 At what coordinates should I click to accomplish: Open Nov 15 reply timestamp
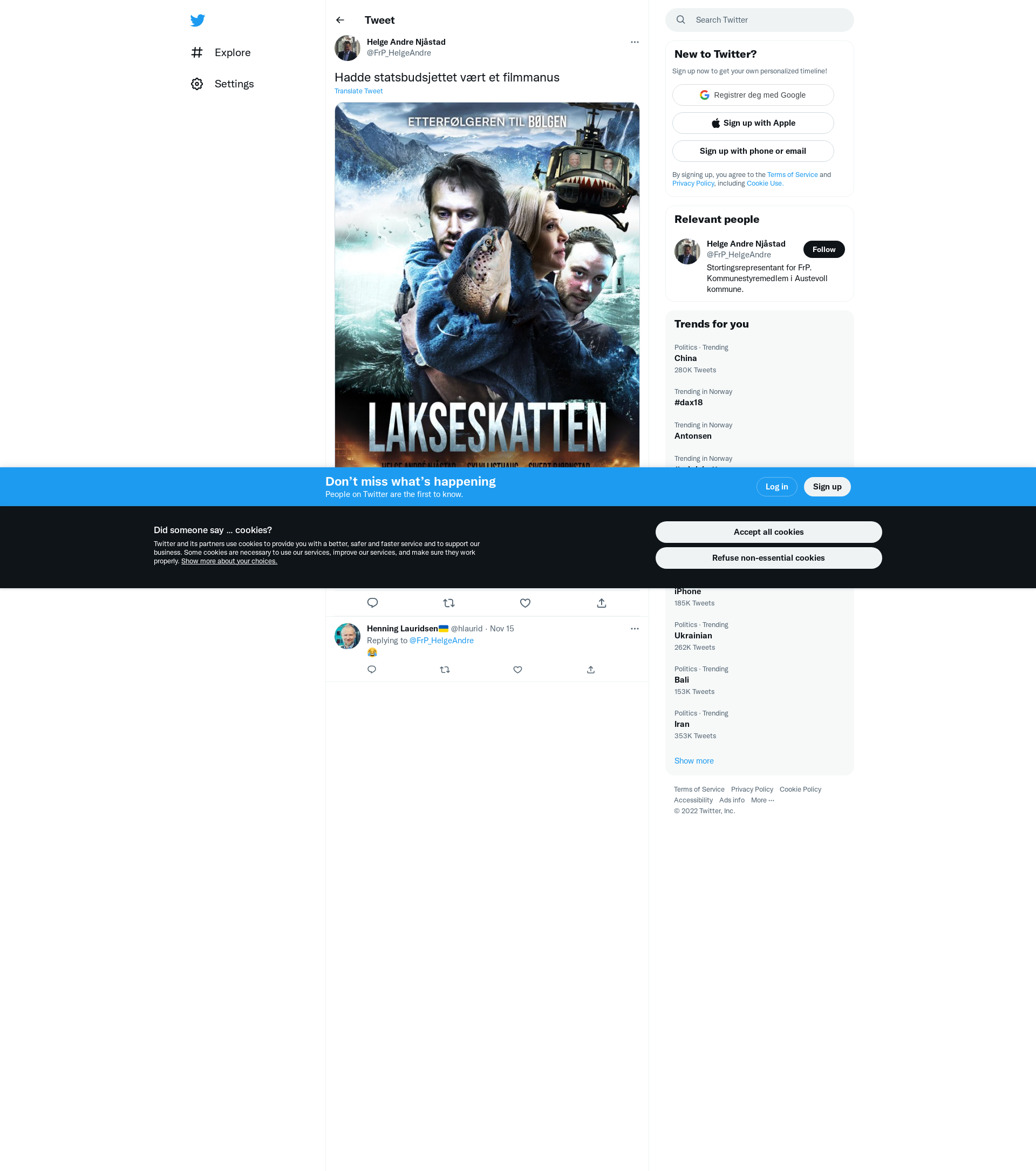tap(502, 629)
